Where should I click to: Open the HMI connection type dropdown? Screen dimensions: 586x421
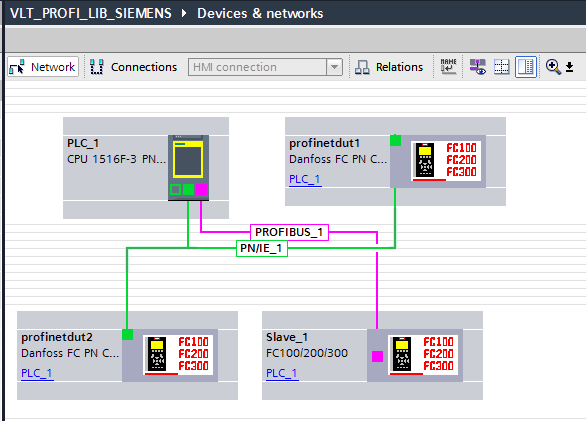[x=334, y=67]
